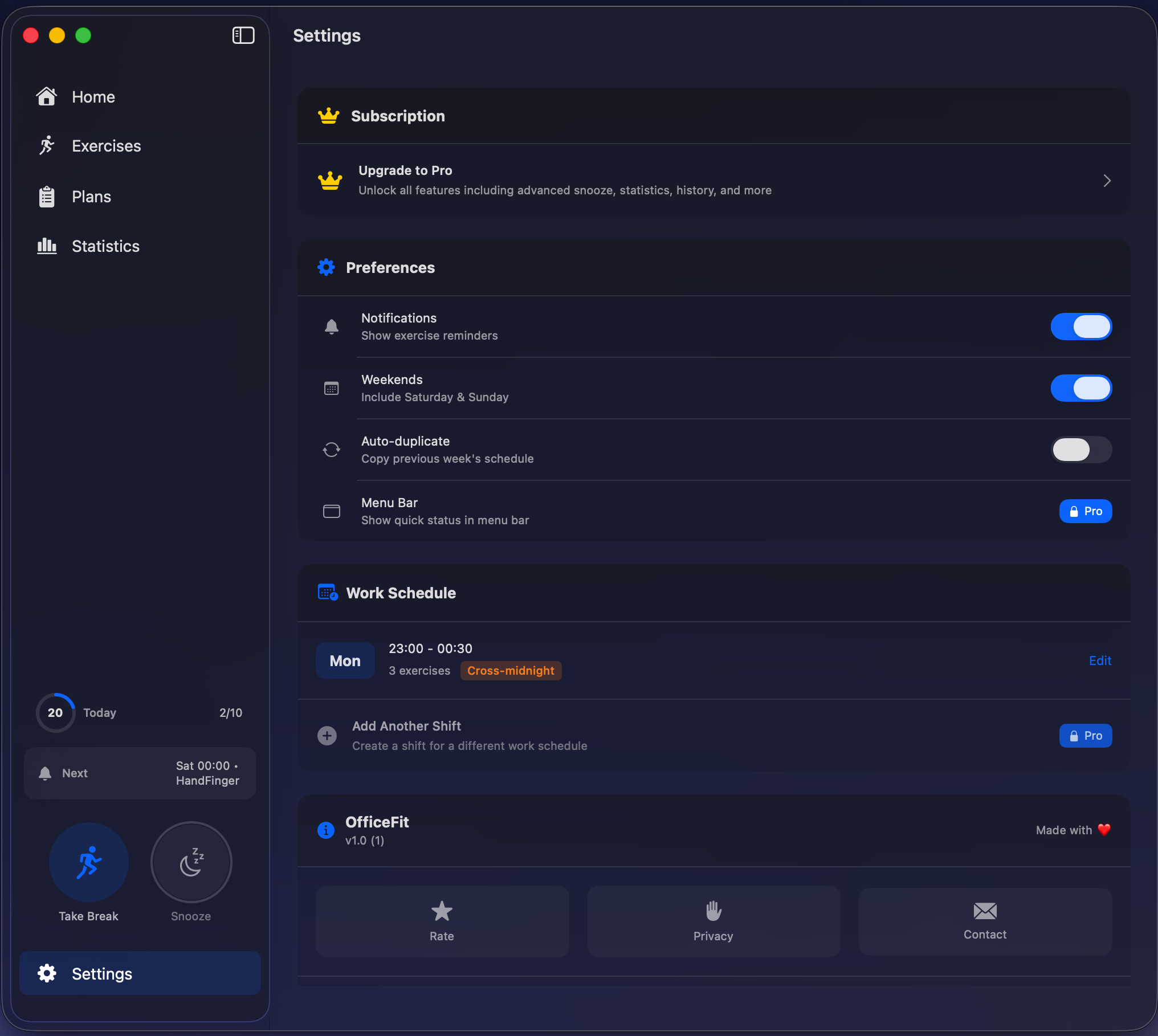The height and width of the screenshot is (1036, 1158).
Task: Click the Contact envelope icon
Action: tap(985, 911)
